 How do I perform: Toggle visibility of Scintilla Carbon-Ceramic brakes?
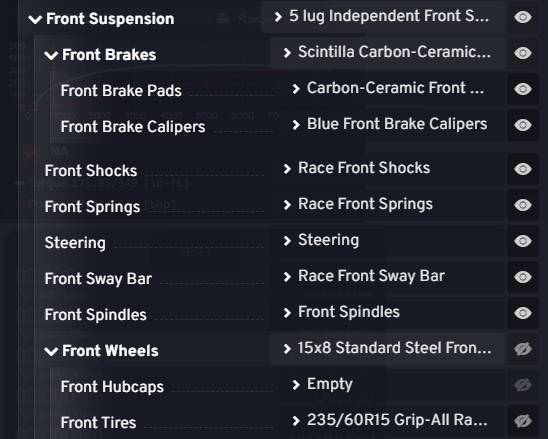pyautogui.click(x=523, y=53)
